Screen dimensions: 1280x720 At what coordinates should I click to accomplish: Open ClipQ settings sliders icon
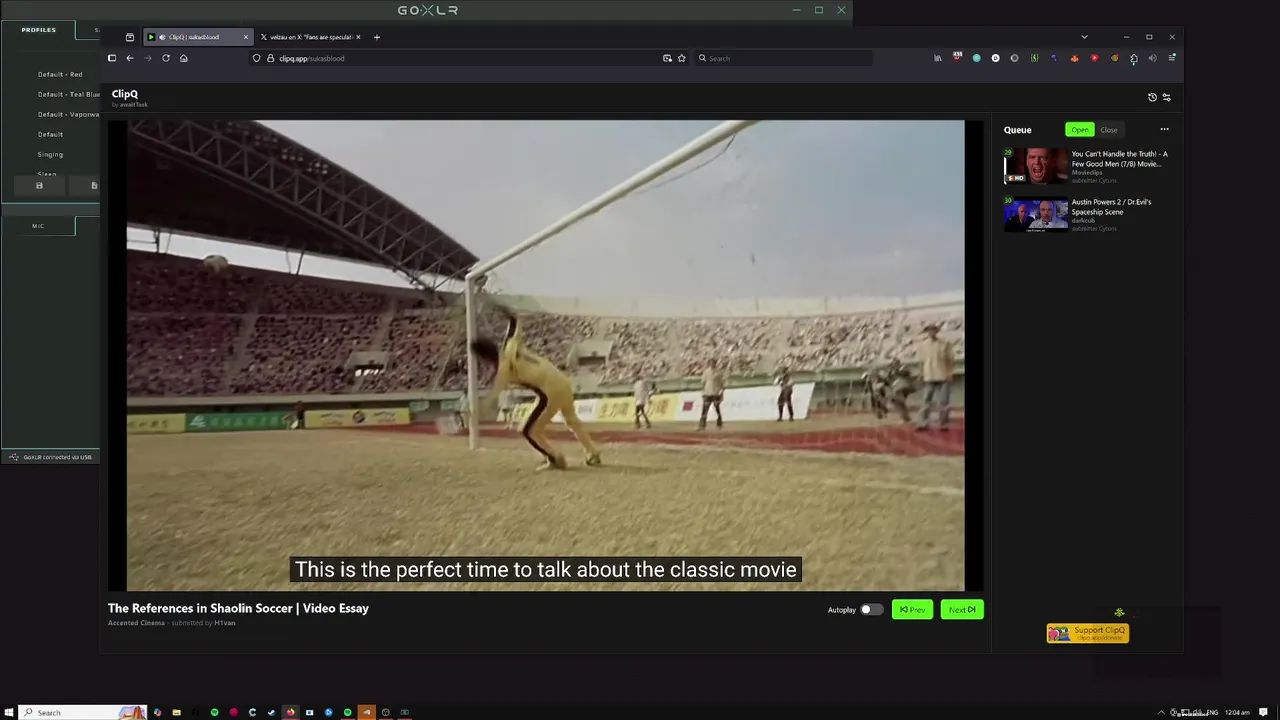click(x=1166, y=97)
